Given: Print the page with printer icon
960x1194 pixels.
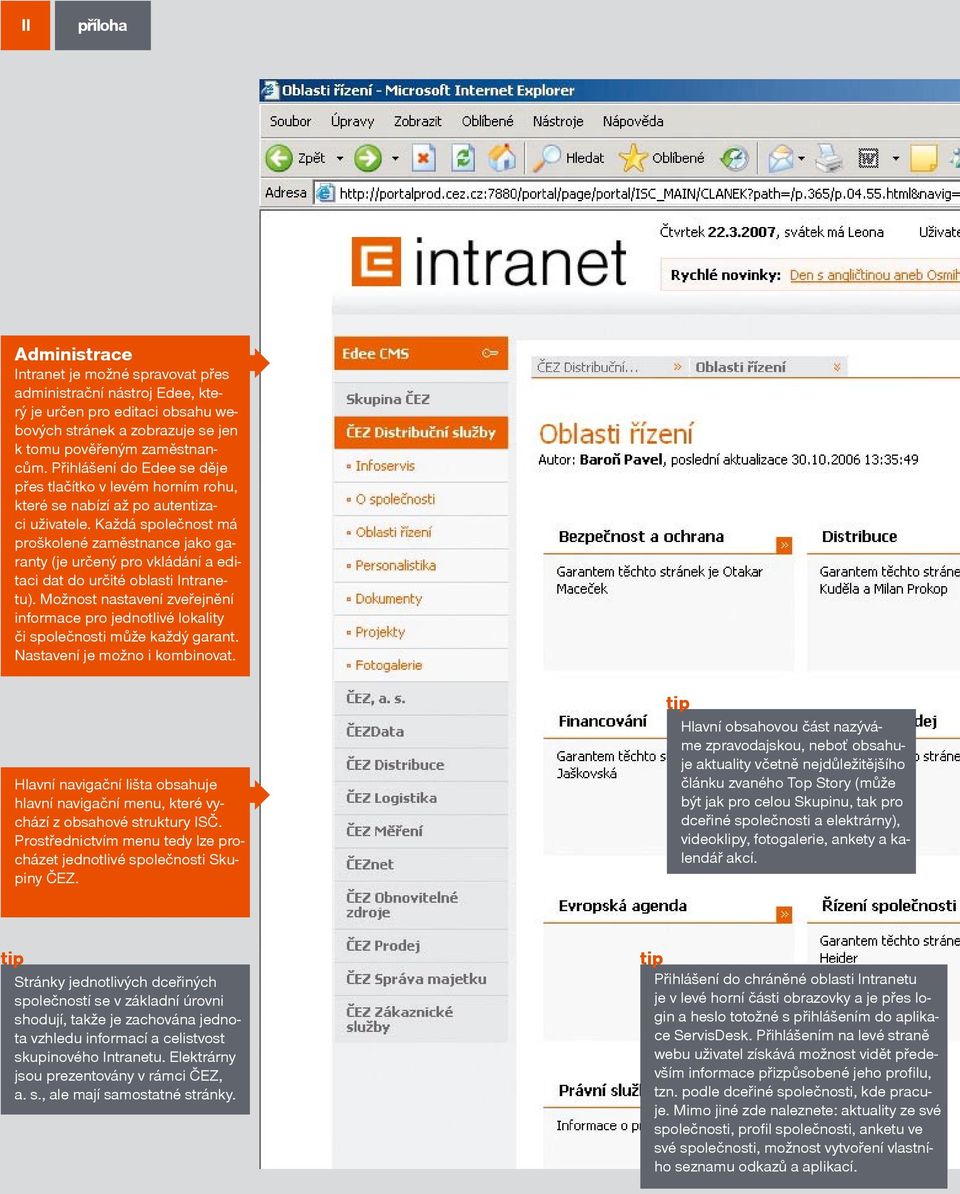Looking at the screenshot, I should (x=829, y=158).
